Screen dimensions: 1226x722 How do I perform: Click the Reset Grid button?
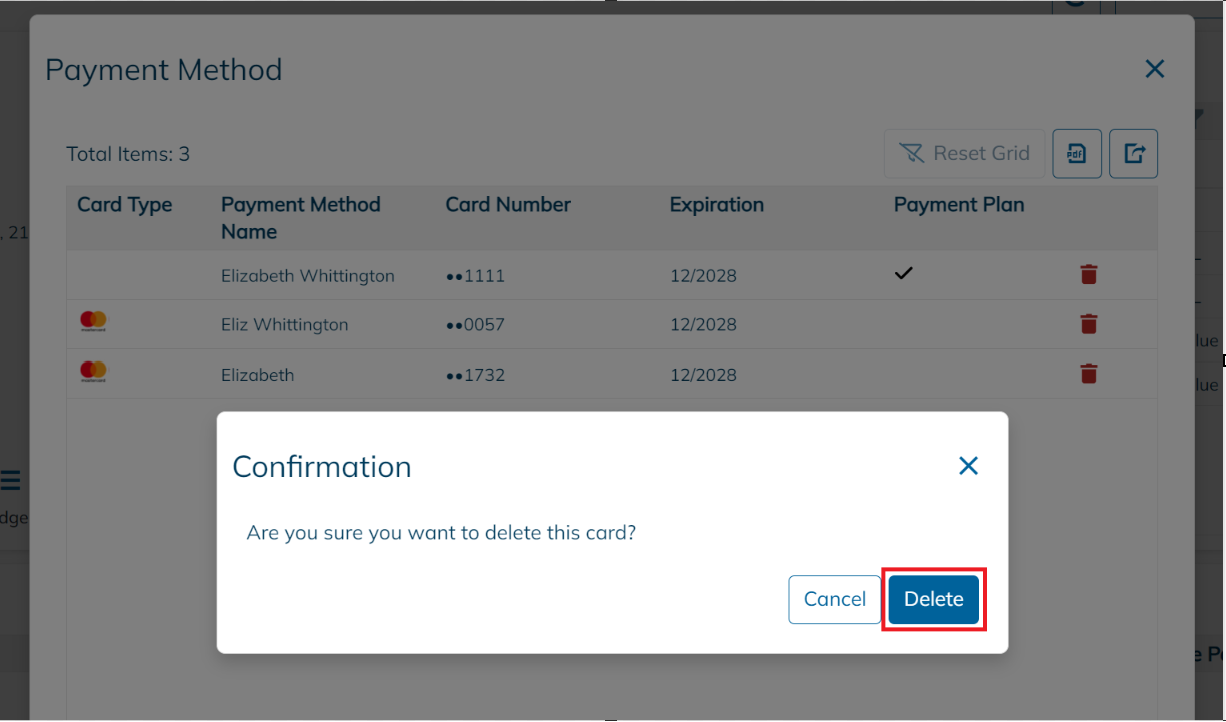pos(964,153)
